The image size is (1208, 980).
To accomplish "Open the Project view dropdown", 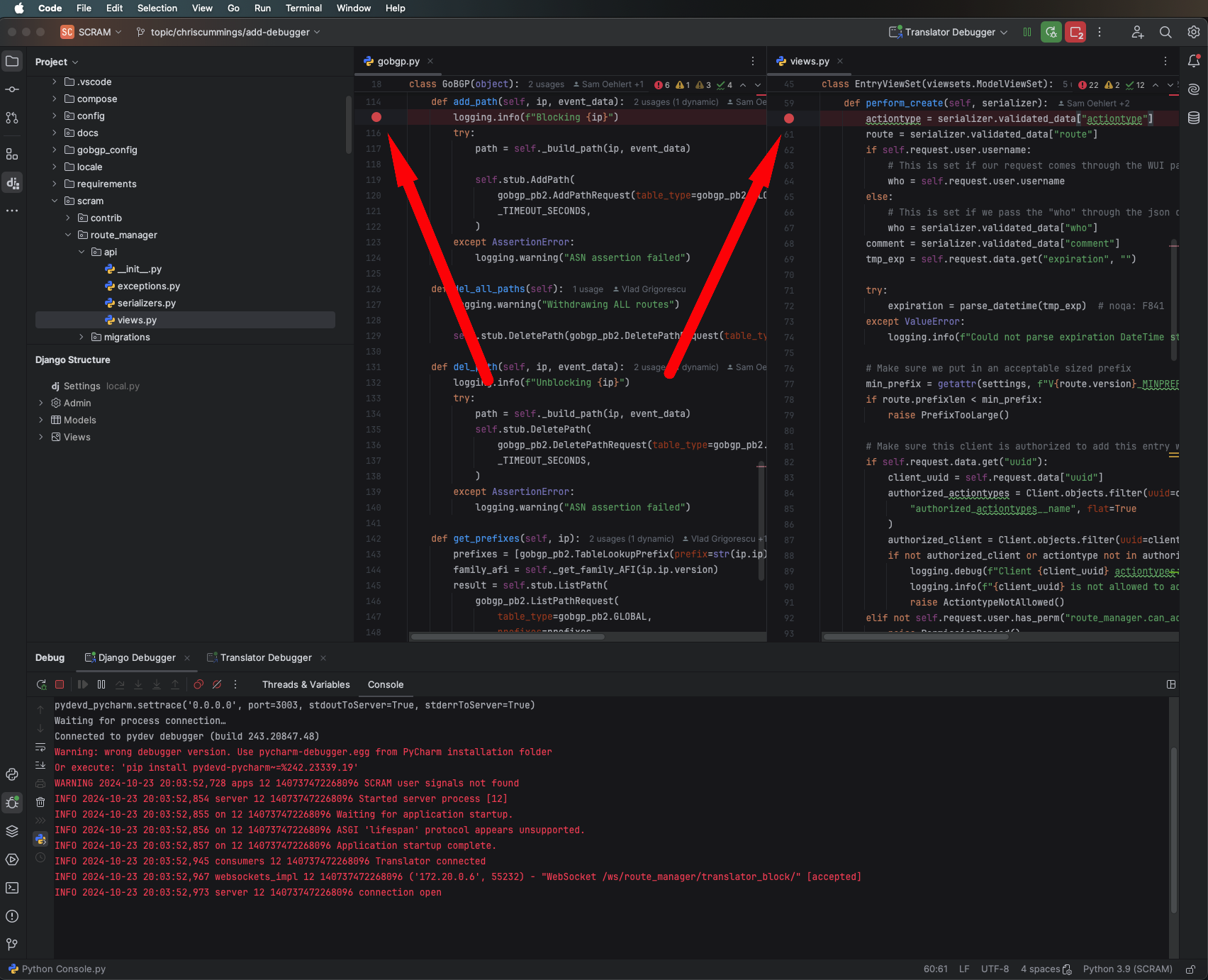I will coord(57,62).
